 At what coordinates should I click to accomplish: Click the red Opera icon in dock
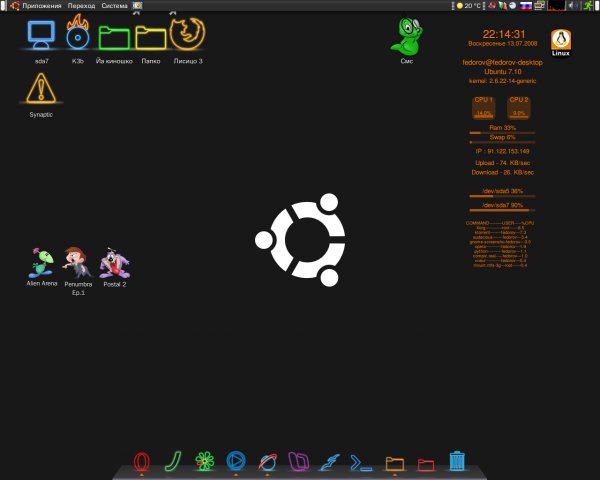coord(142,461)
